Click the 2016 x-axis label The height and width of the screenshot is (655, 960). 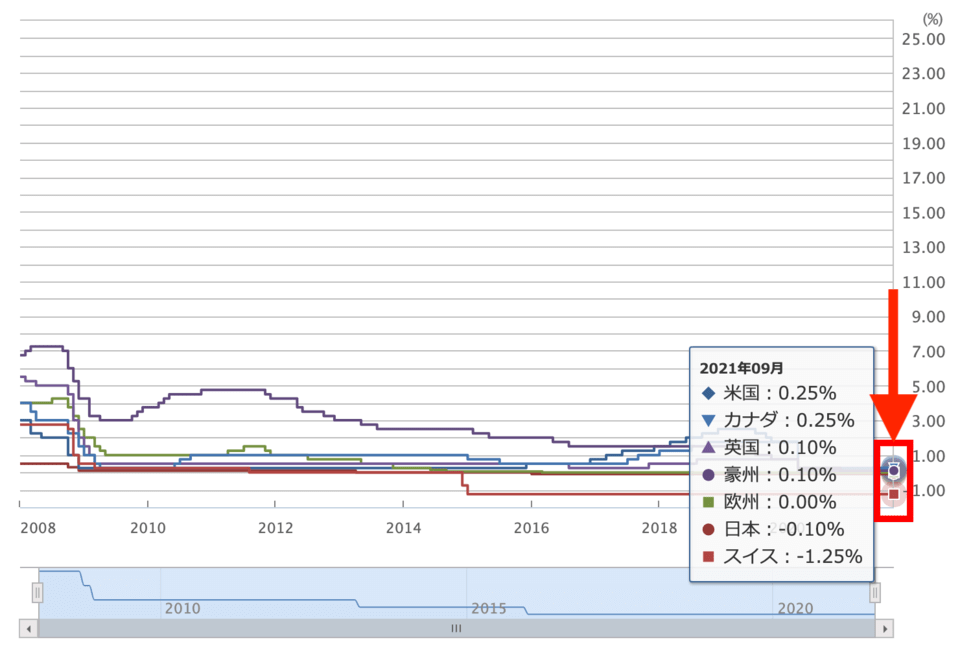tap(531, 528)
